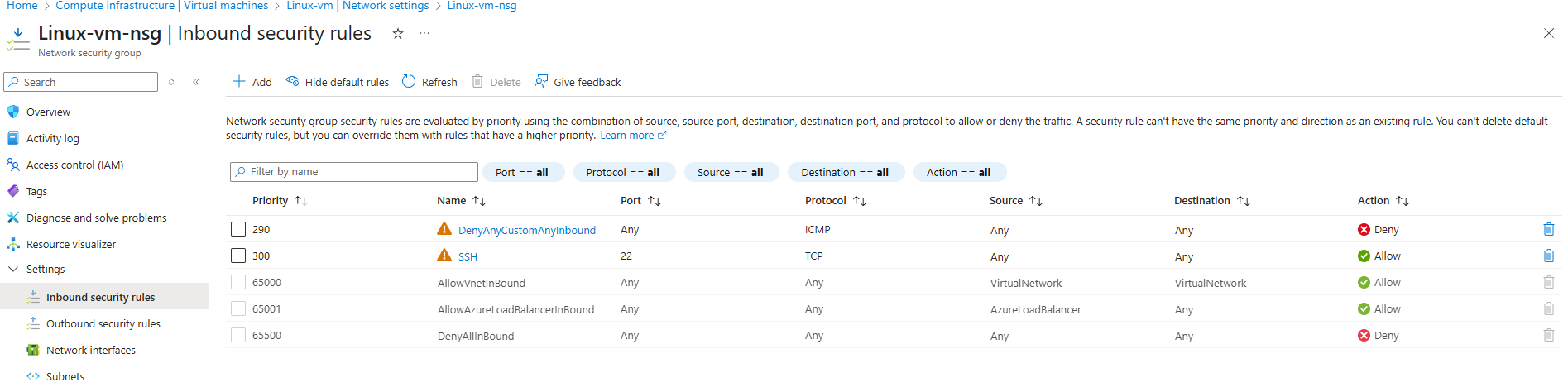The width and height of the screenshot is (1568, 392).
Task: Click the Subnets icon in sidebar
Action: (x=33, y=376)
